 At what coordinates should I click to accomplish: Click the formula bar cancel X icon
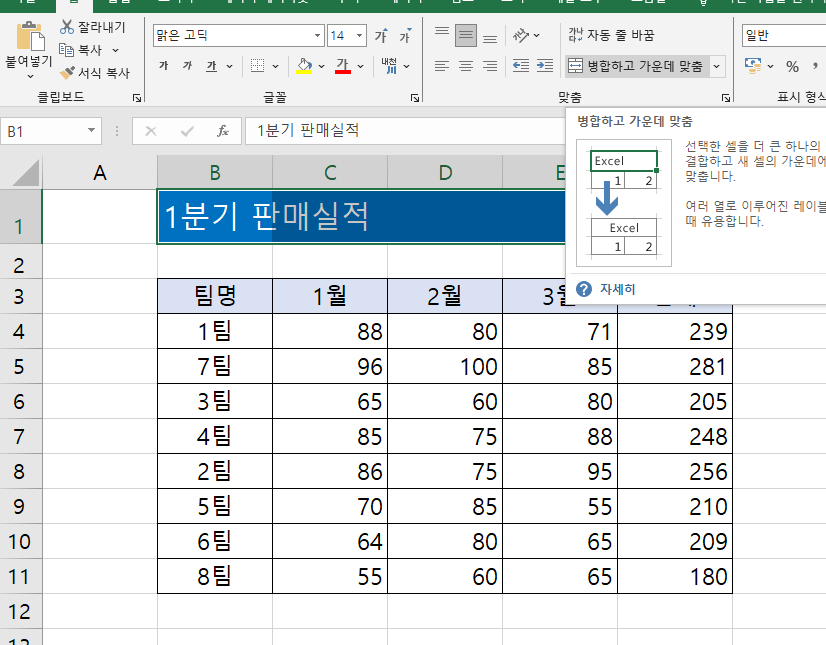(x=151, y=131)
